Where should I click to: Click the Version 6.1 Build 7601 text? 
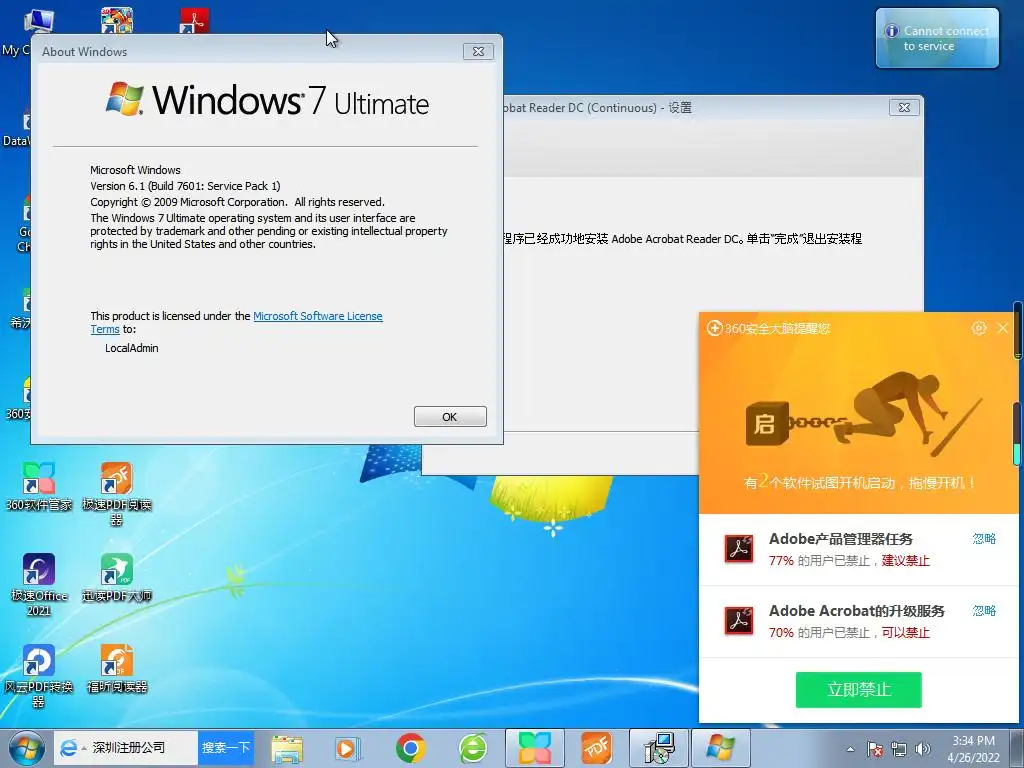tap(185, 186)
